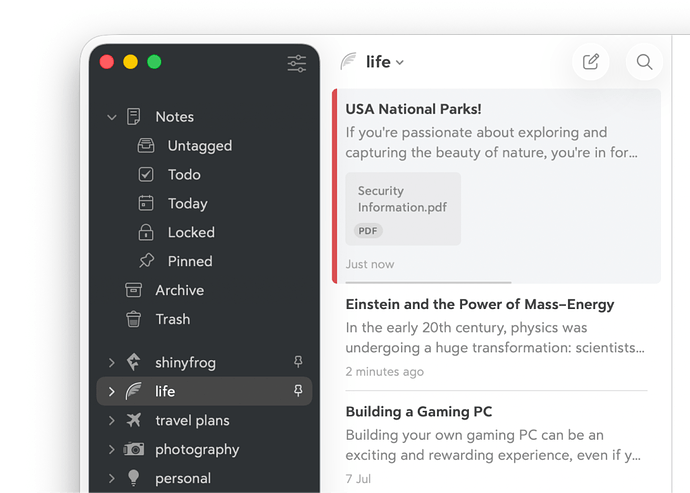
Task: Select the Untagged notes filter
Action: click(x=199, y=146)
